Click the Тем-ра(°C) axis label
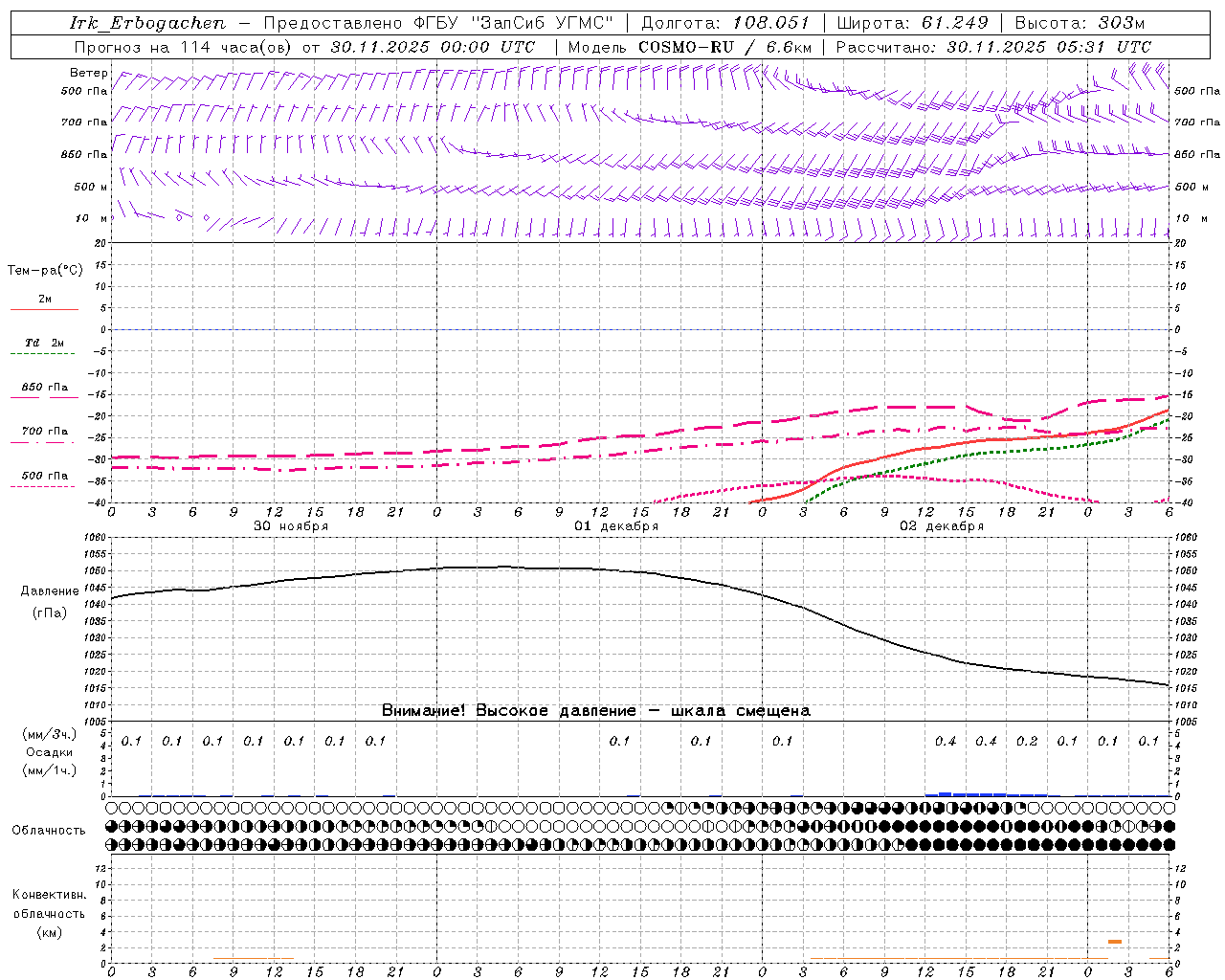Screen dimensions: 1225x980 point(45,271)
